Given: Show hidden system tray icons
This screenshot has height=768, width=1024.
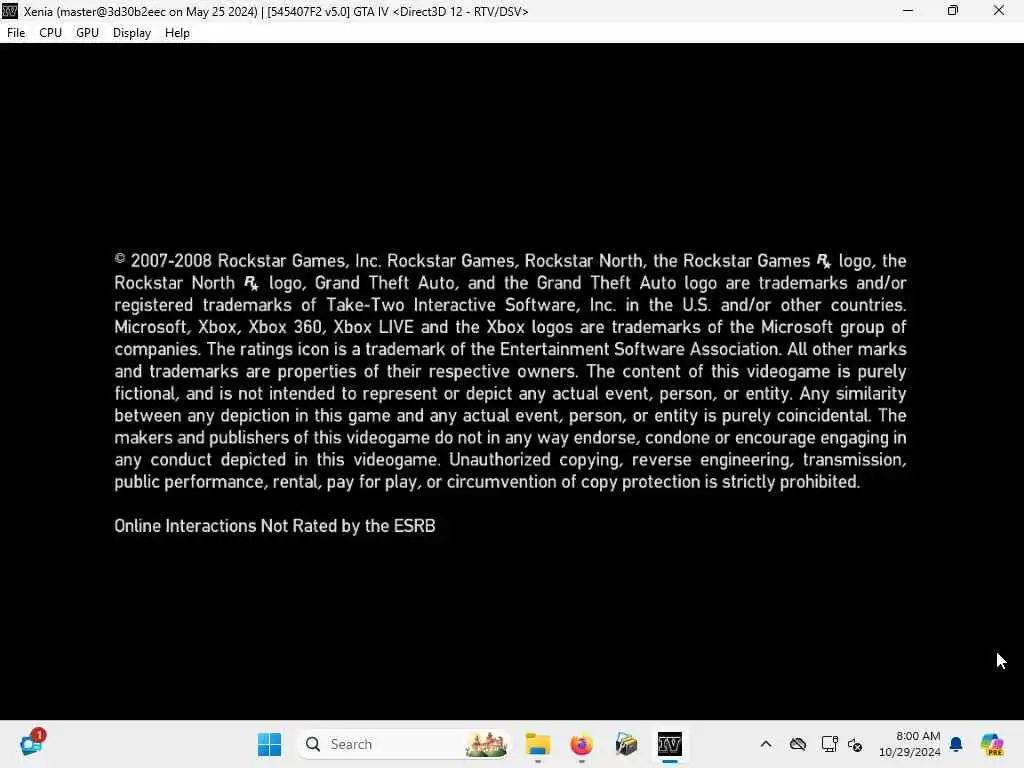Looking at the screenshot, I should click(x=766, y=744).
